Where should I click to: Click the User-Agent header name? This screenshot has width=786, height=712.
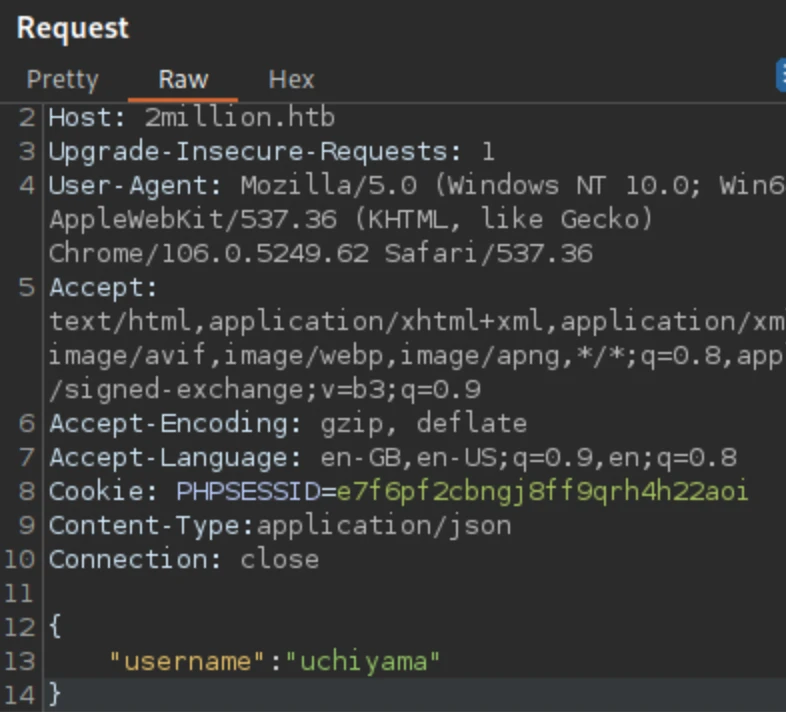coord(135,186)
